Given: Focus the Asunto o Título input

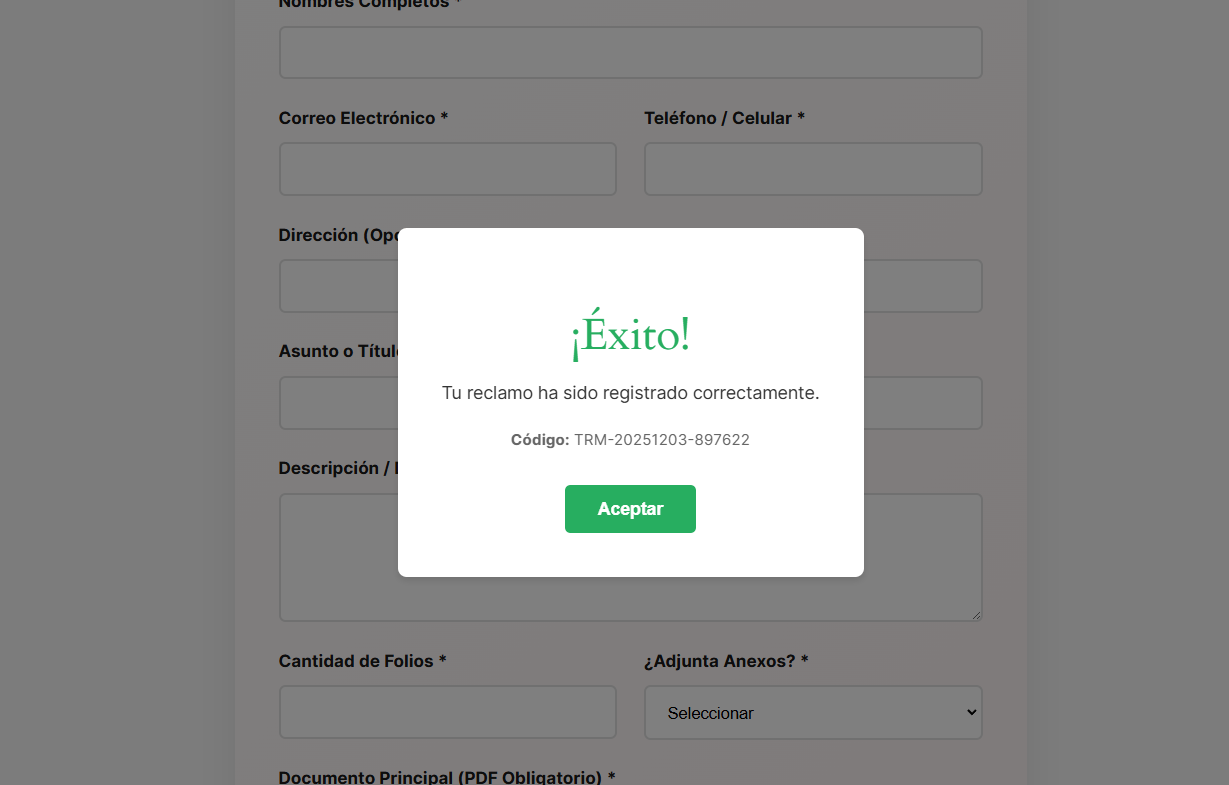Looking at the screenshot, I should coord(338,403).
